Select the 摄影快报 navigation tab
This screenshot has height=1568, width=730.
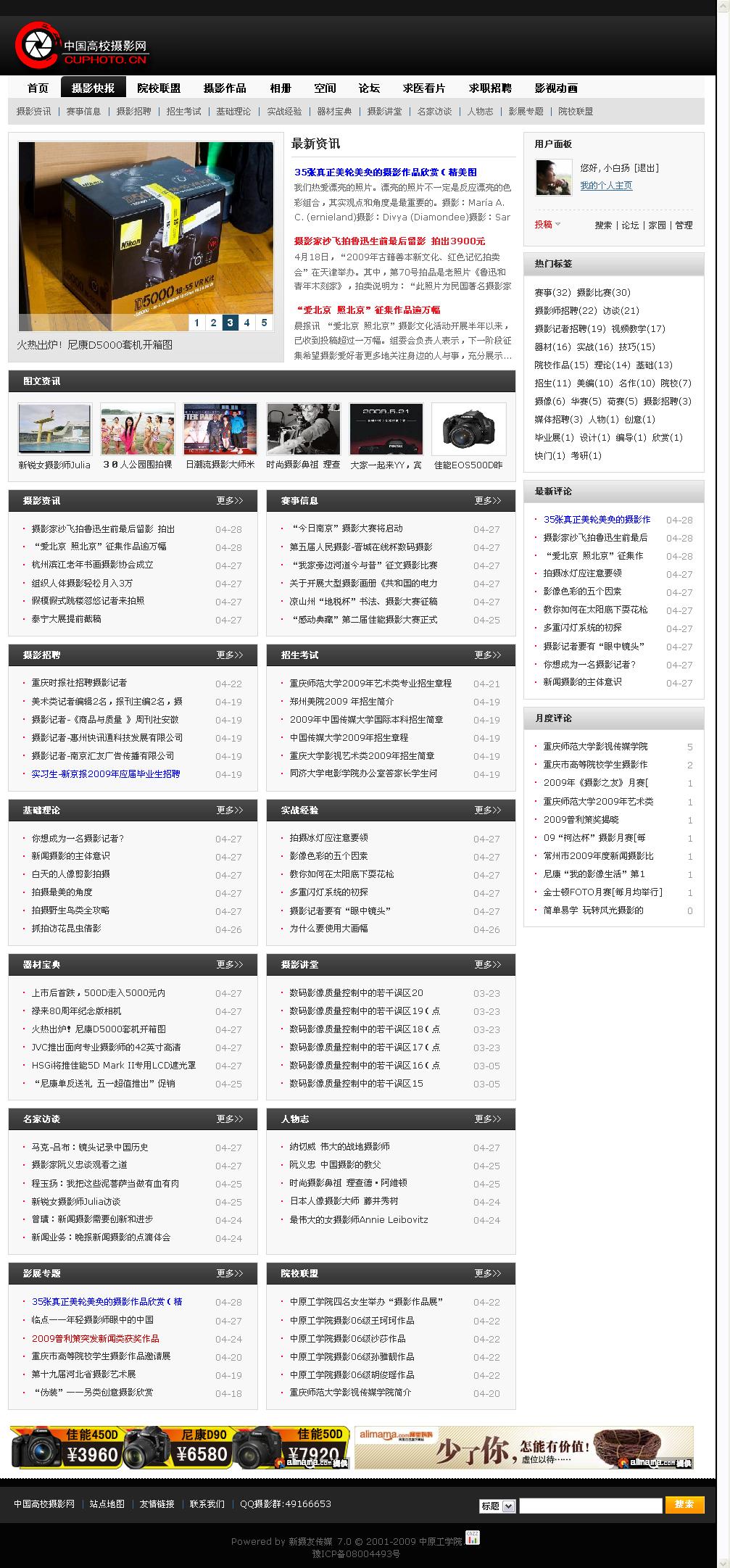(93, 88)
